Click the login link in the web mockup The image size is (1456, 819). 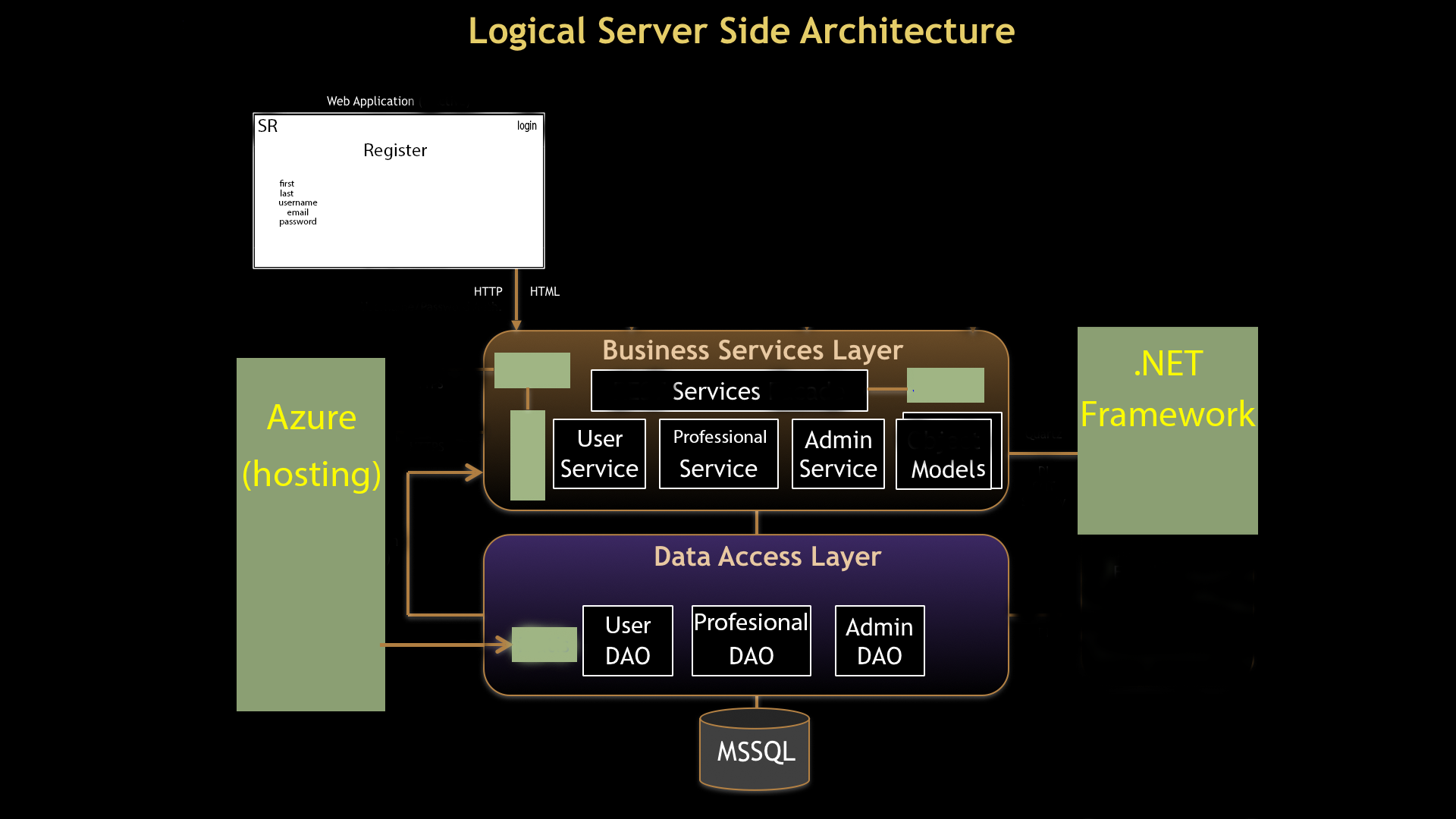[526, 126]
